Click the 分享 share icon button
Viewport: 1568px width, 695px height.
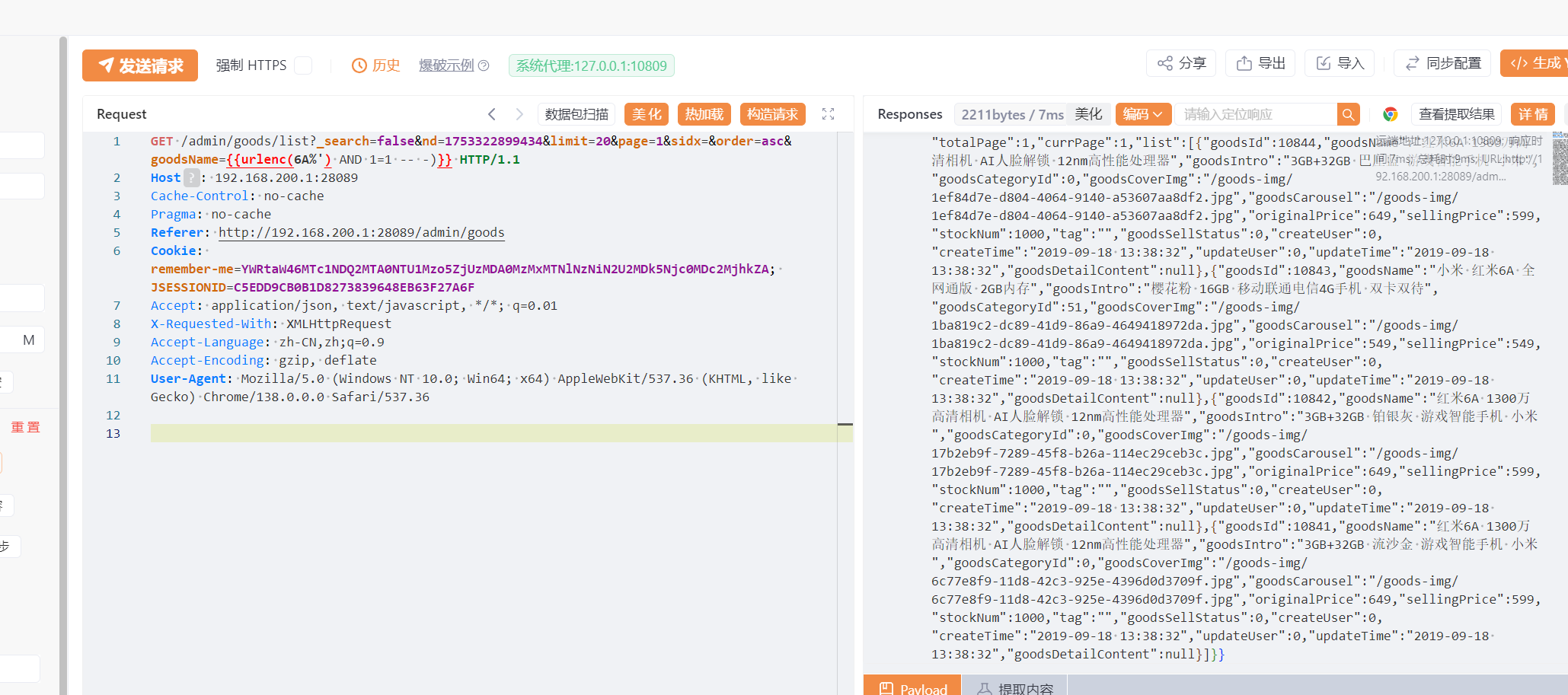[1181, 63]
